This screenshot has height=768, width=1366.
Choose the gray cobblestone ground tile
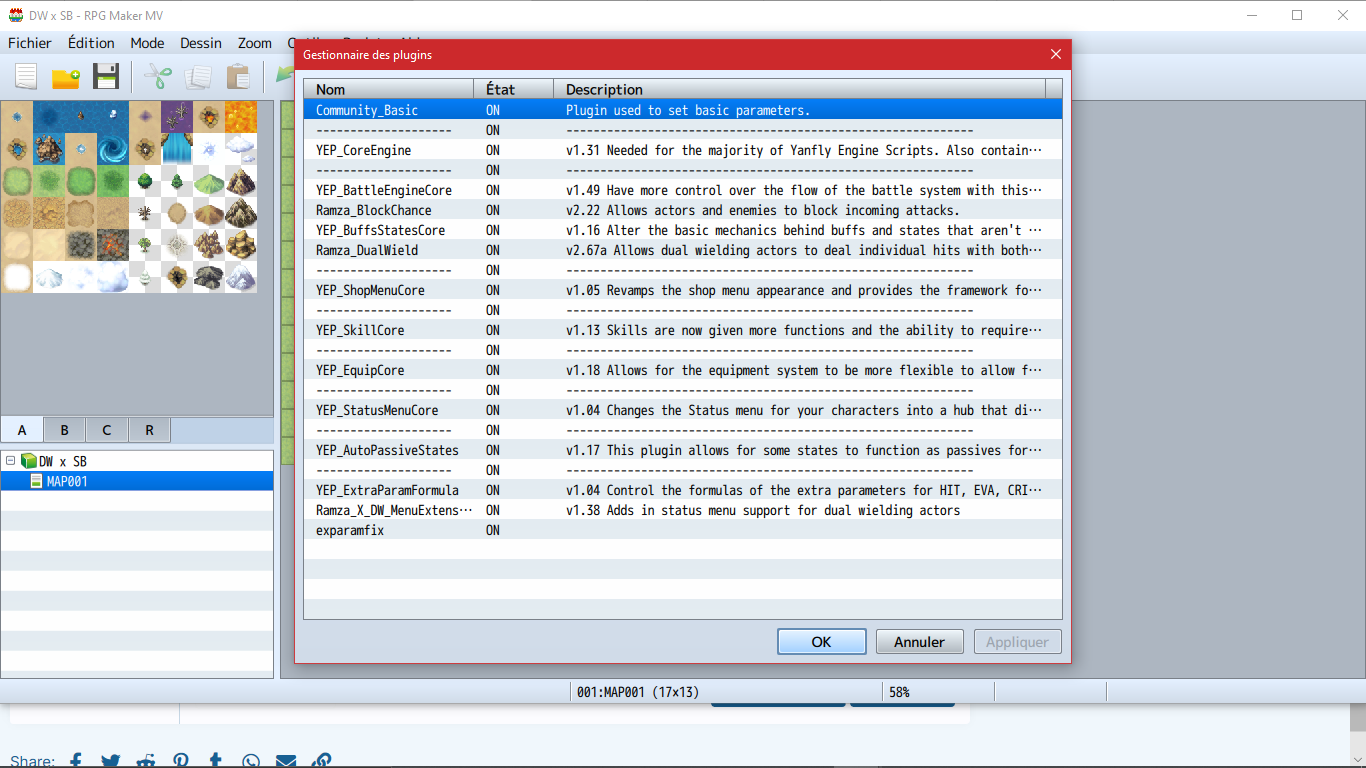(x=81, y=245)
